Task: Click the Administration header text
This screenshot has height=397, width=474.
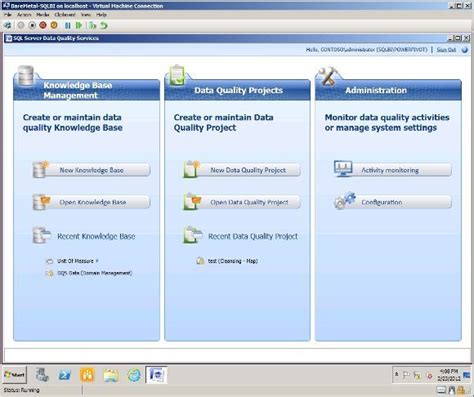Action: point(376,90)
